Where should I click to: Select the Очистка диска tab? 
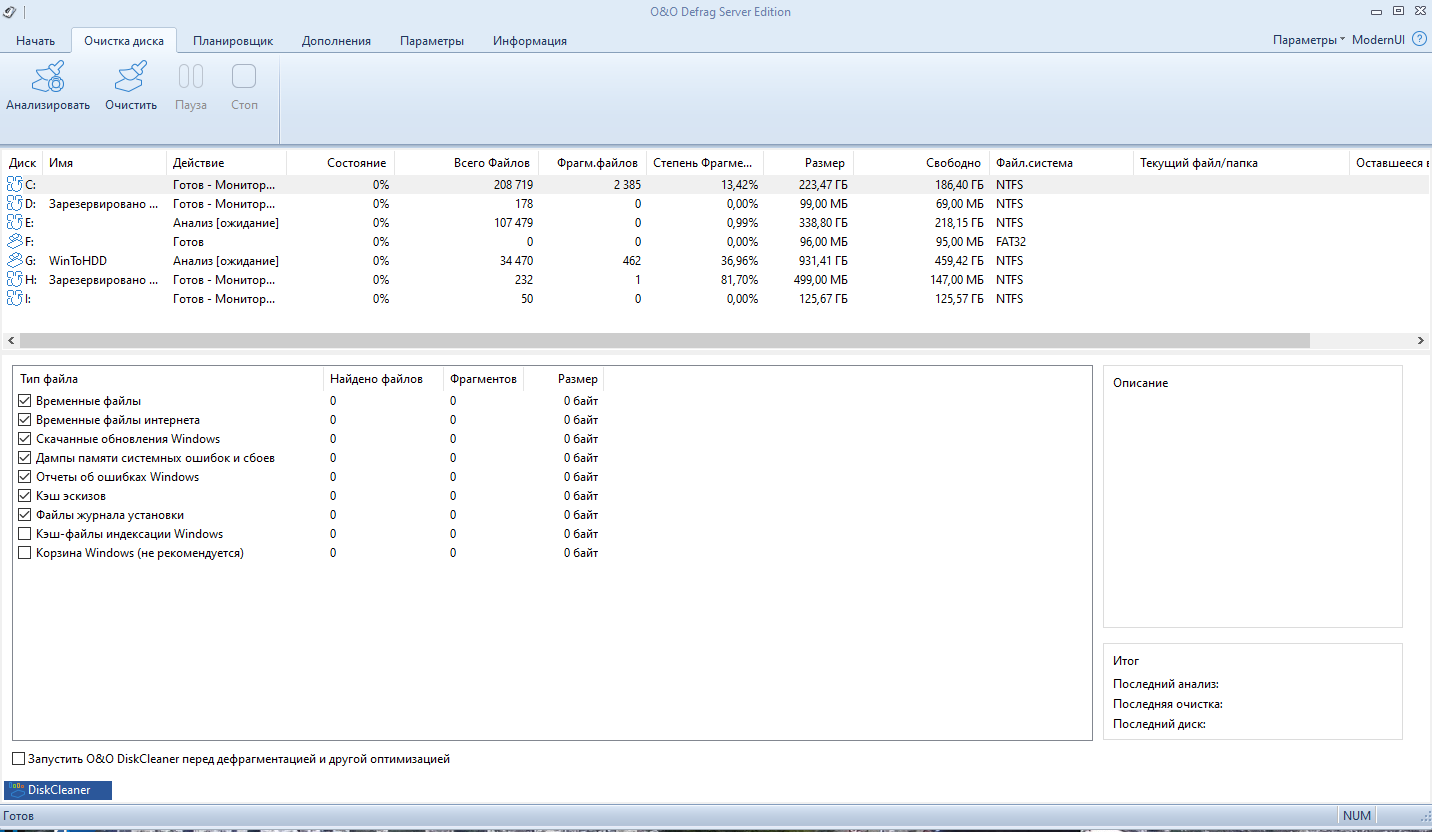(125, 41)
